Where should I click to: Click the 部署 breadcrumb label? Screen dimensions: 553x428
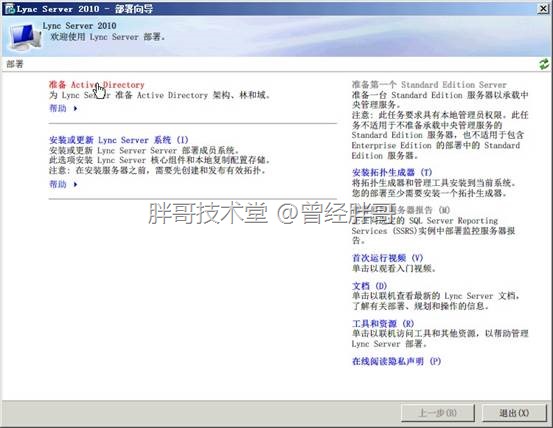[x=14, y=64]
